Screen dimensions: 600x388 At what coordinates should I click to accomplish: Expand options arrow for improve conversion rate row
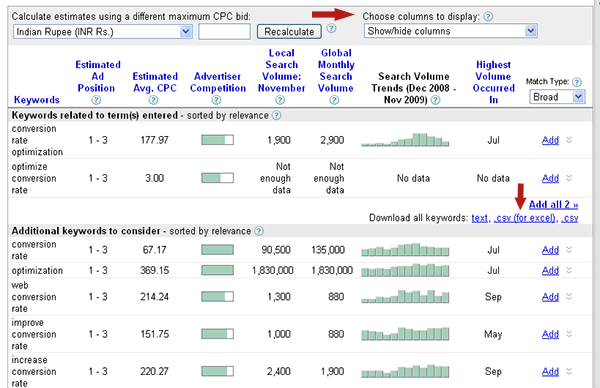point(569,334)
